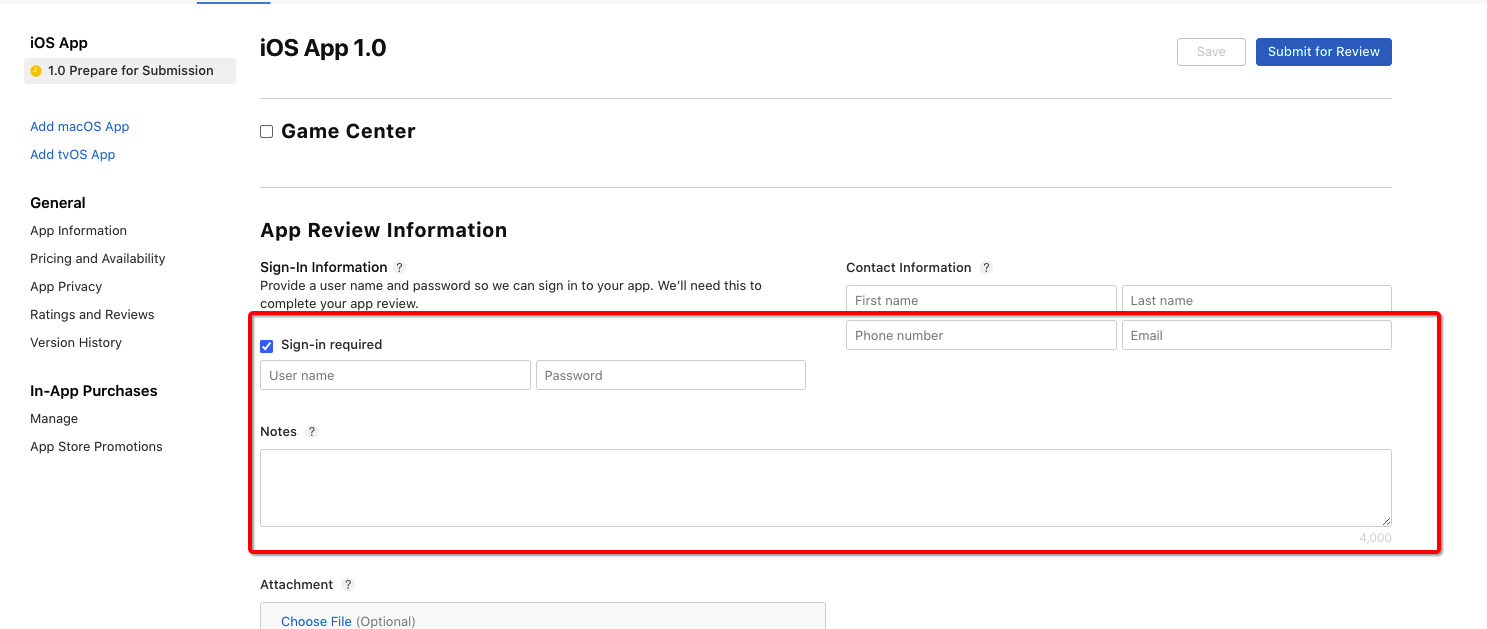The width and height of the screenshot is (1487, 629).
Task: Open App Information in sidebar
Action: (78, 231)
